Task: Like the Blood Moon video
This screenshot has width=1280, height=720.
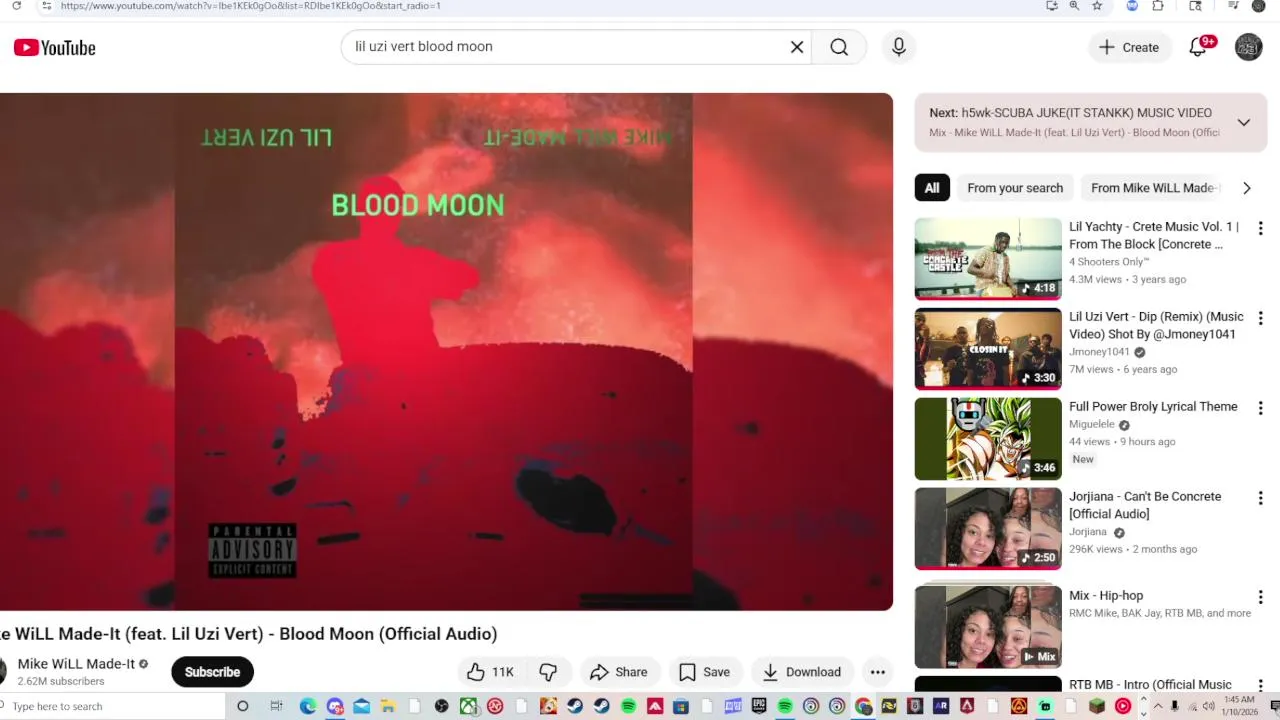Action: (491, 672)
